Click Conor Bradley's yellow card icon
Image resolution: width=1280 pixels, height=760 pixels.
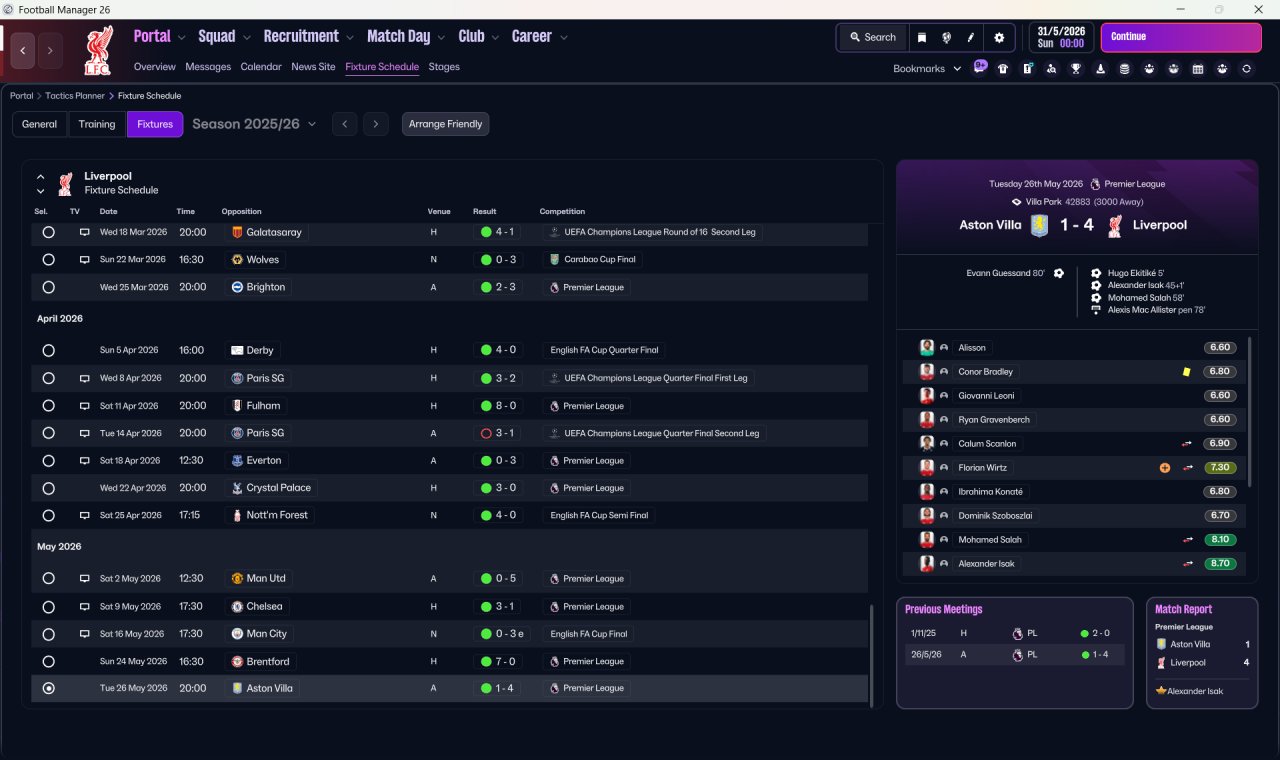pyautogui.click(x=1186, y=372)
